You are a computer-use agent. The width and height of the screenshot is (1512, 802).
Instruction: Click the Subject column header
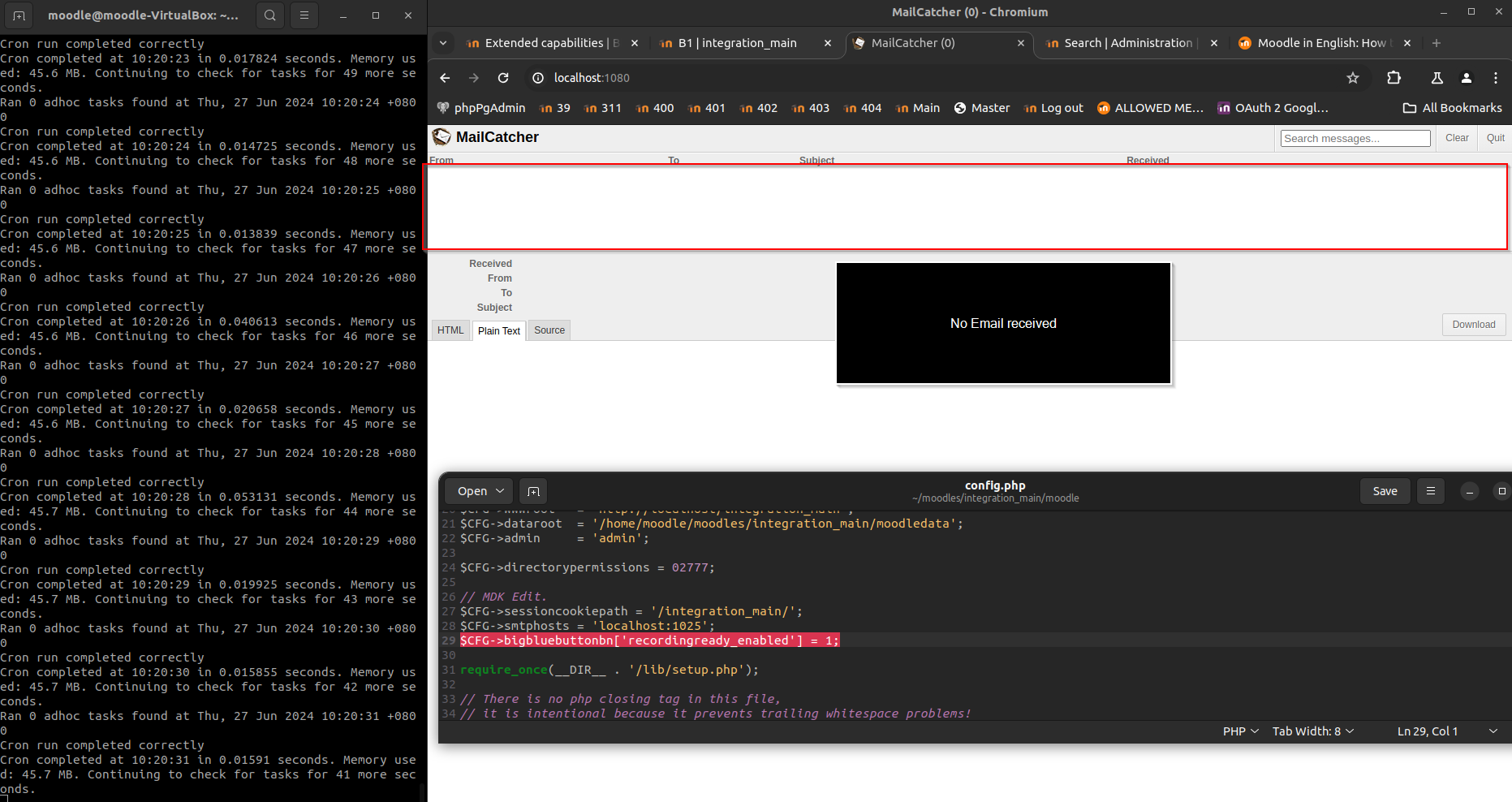click(816, 160)
